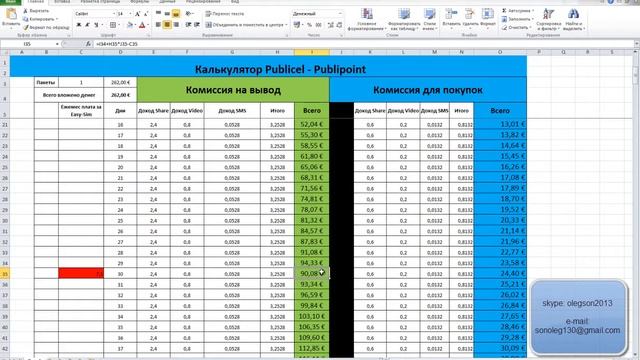Apply the fill color bucket
The height and width of the screenshot is (360, 640).
click(x=130, y=25)
